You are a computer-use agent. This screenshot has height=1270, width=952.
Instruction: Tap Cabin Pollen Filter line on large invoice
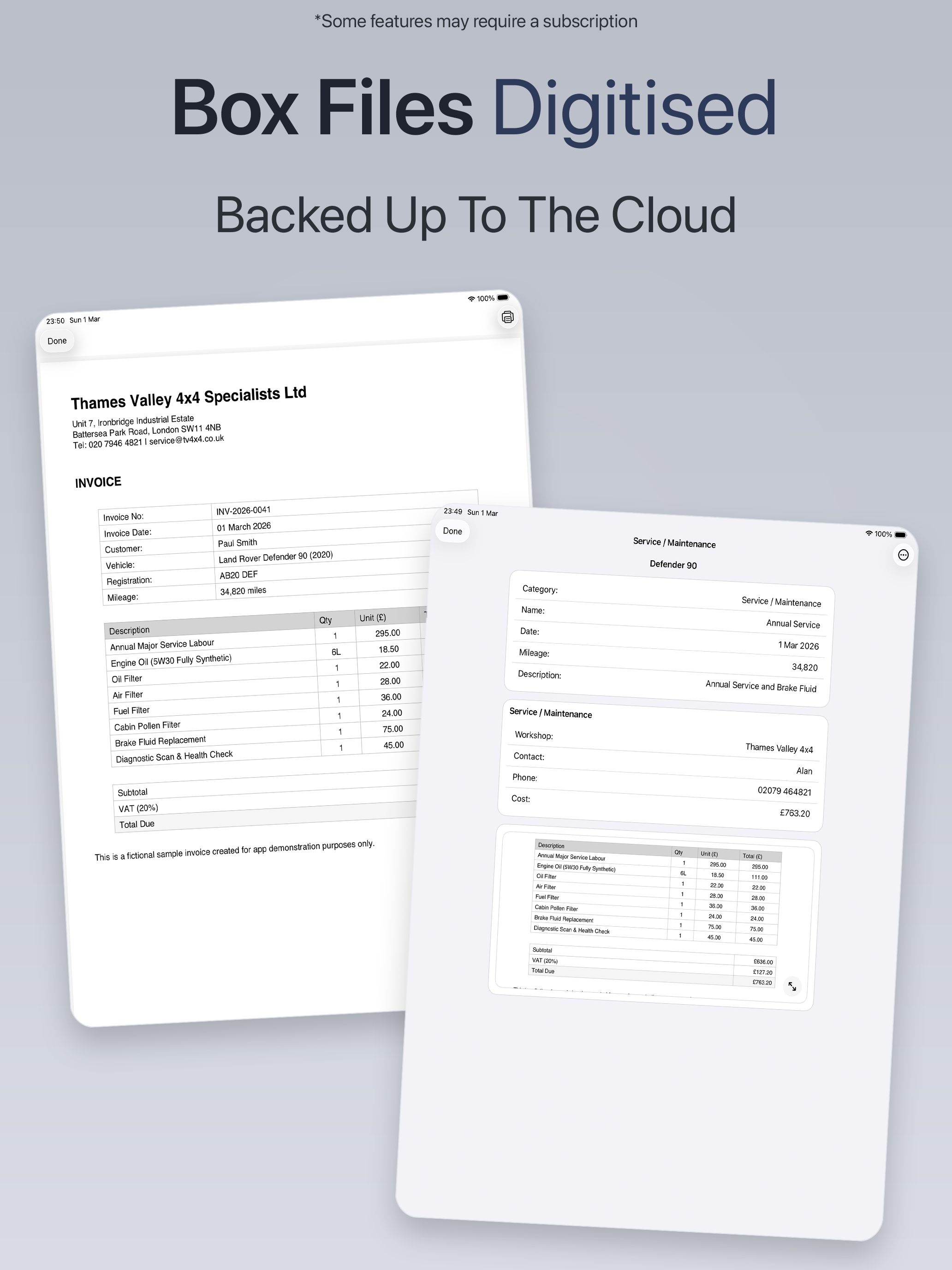pyautogui.click(x=148, y=726)
